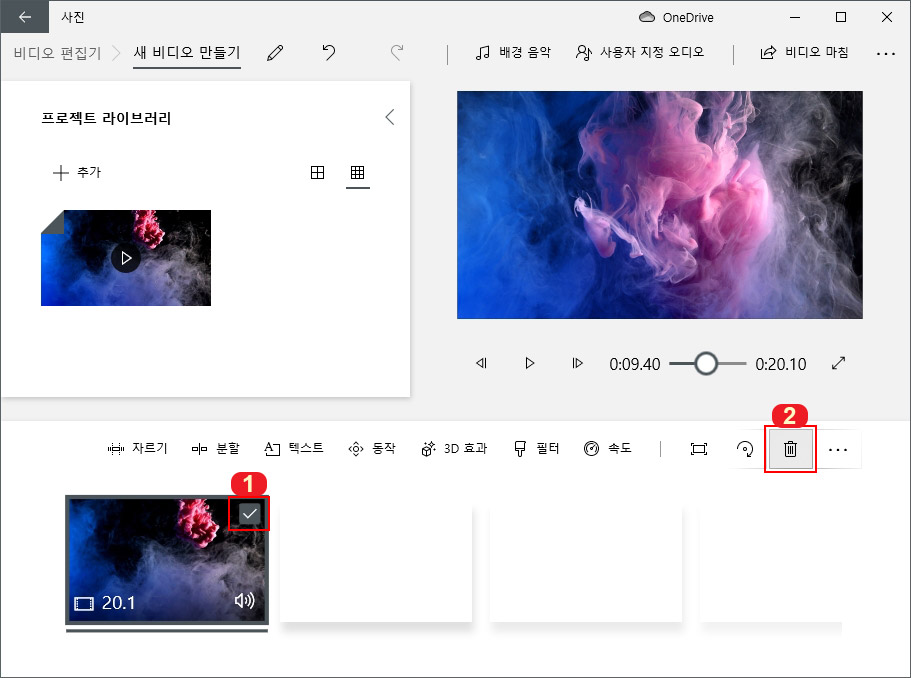
Task: Open 자르기 trim tool
Action: pyautogui.click(x=138, y=449)
